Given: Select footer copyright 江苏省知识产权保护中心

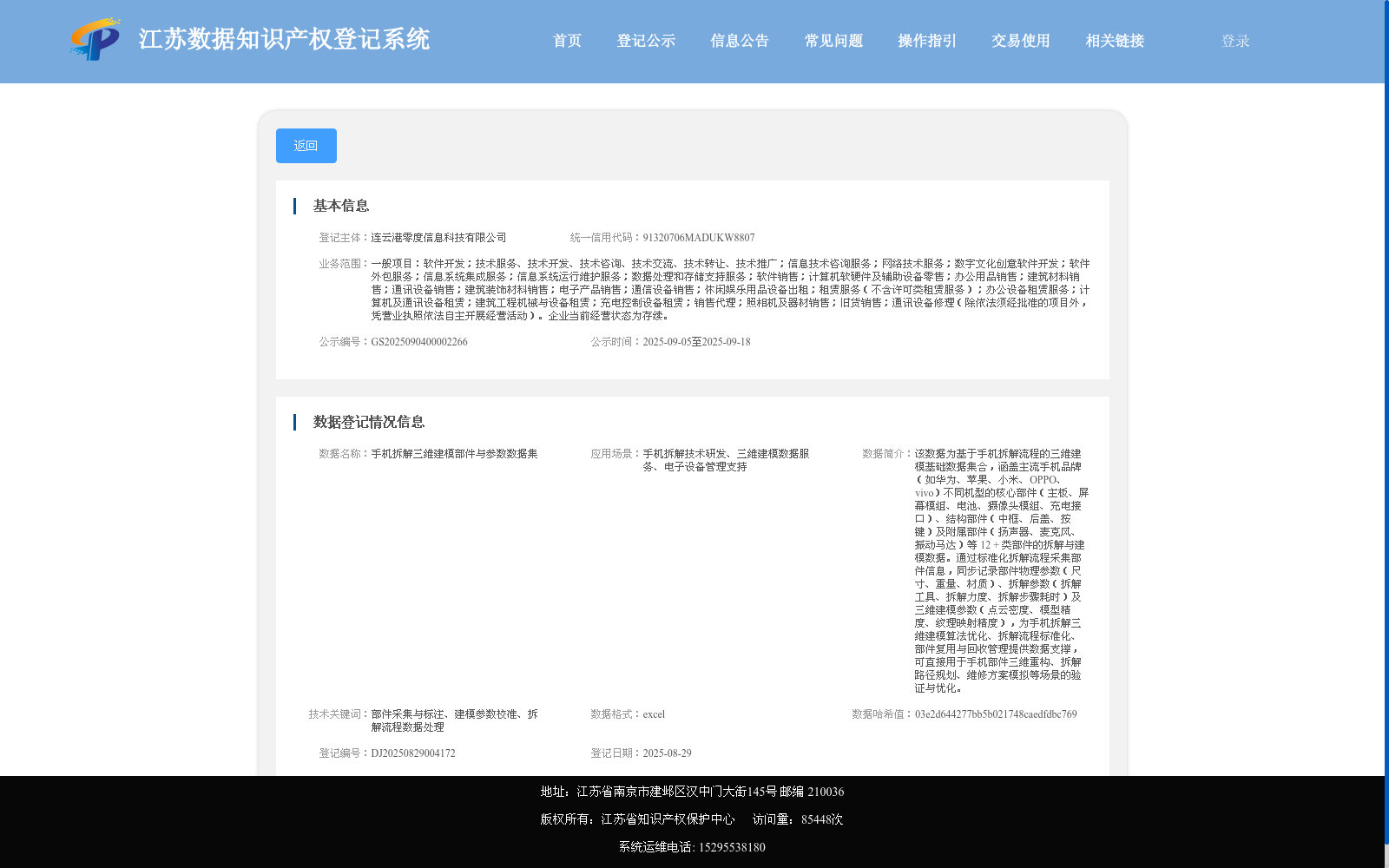Looking at the screenshot, I should [x=668, y=819].
